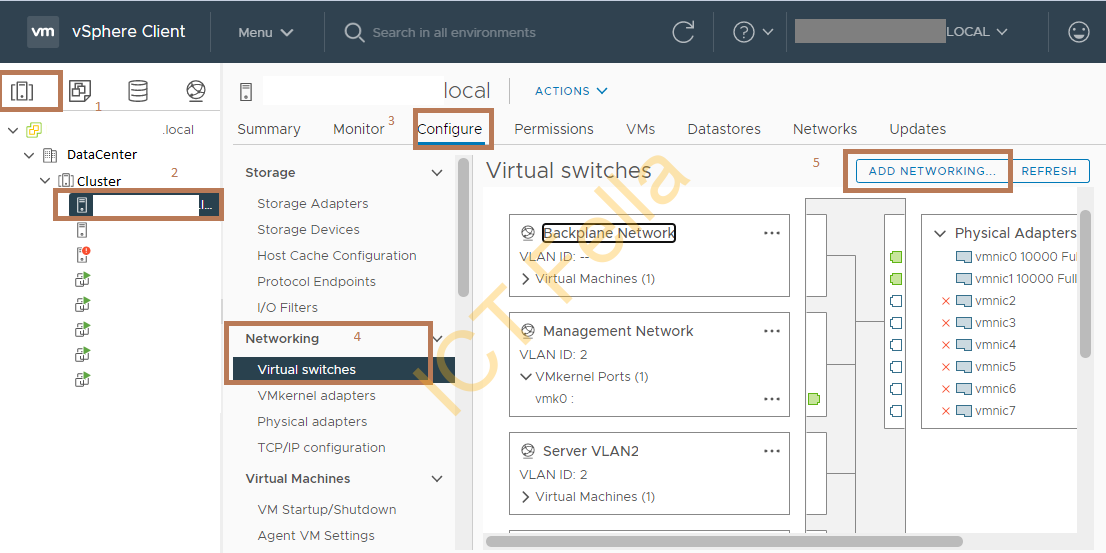Open the help menu icon
The image size is (1106, 553).
pos(753,32)
